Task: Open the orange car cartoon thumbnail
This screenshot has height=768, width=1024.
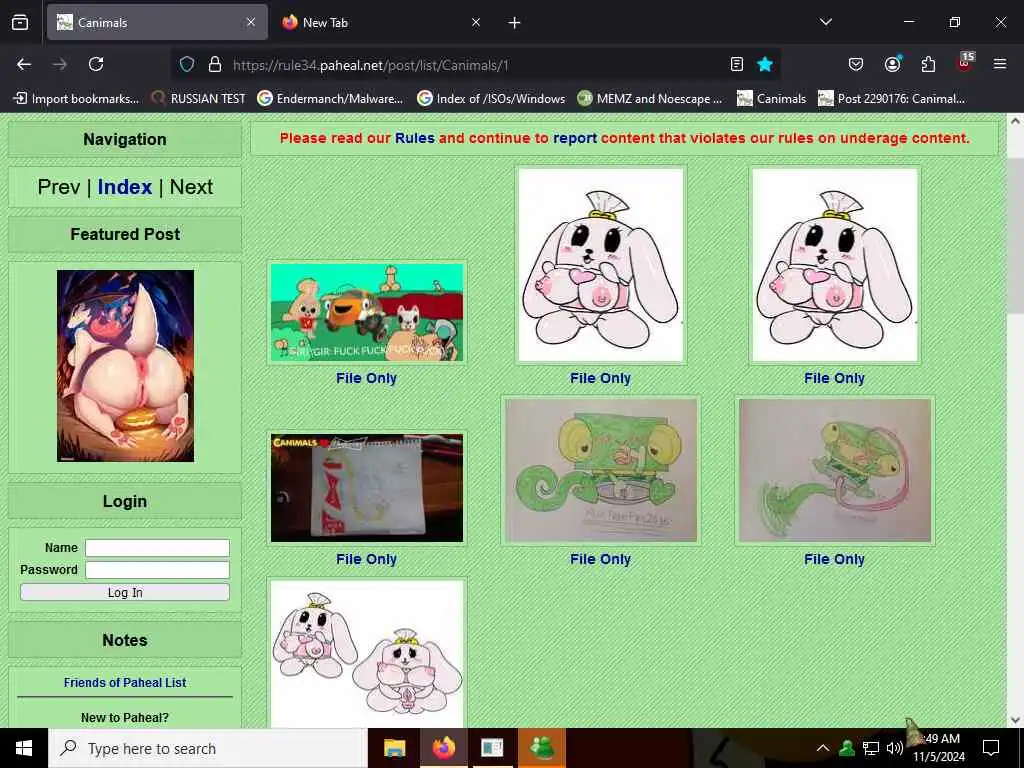Action: (x=367, y=312)
